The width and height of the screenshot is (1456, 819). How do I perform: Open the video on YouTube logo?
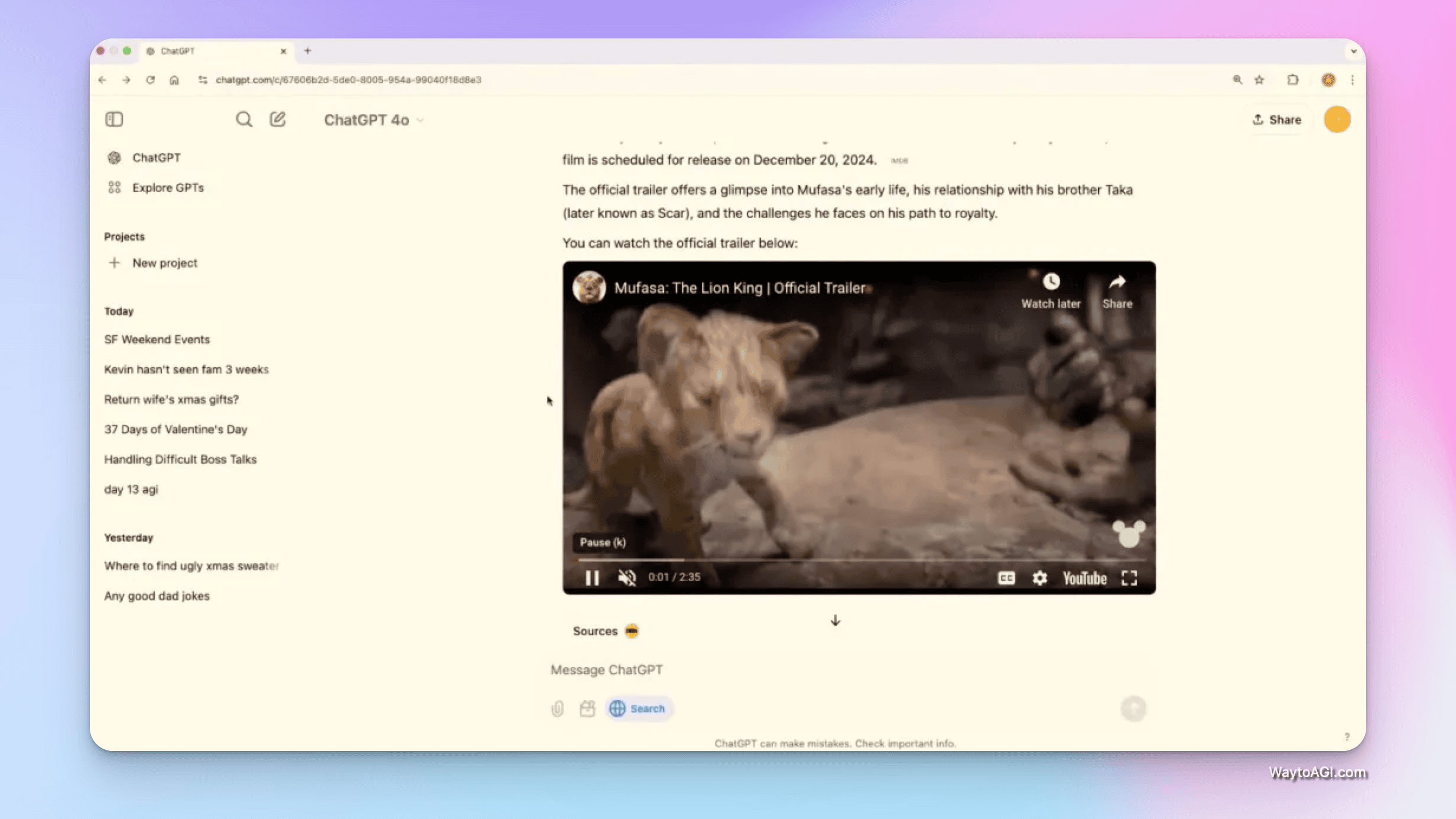tap(1085, 578)
